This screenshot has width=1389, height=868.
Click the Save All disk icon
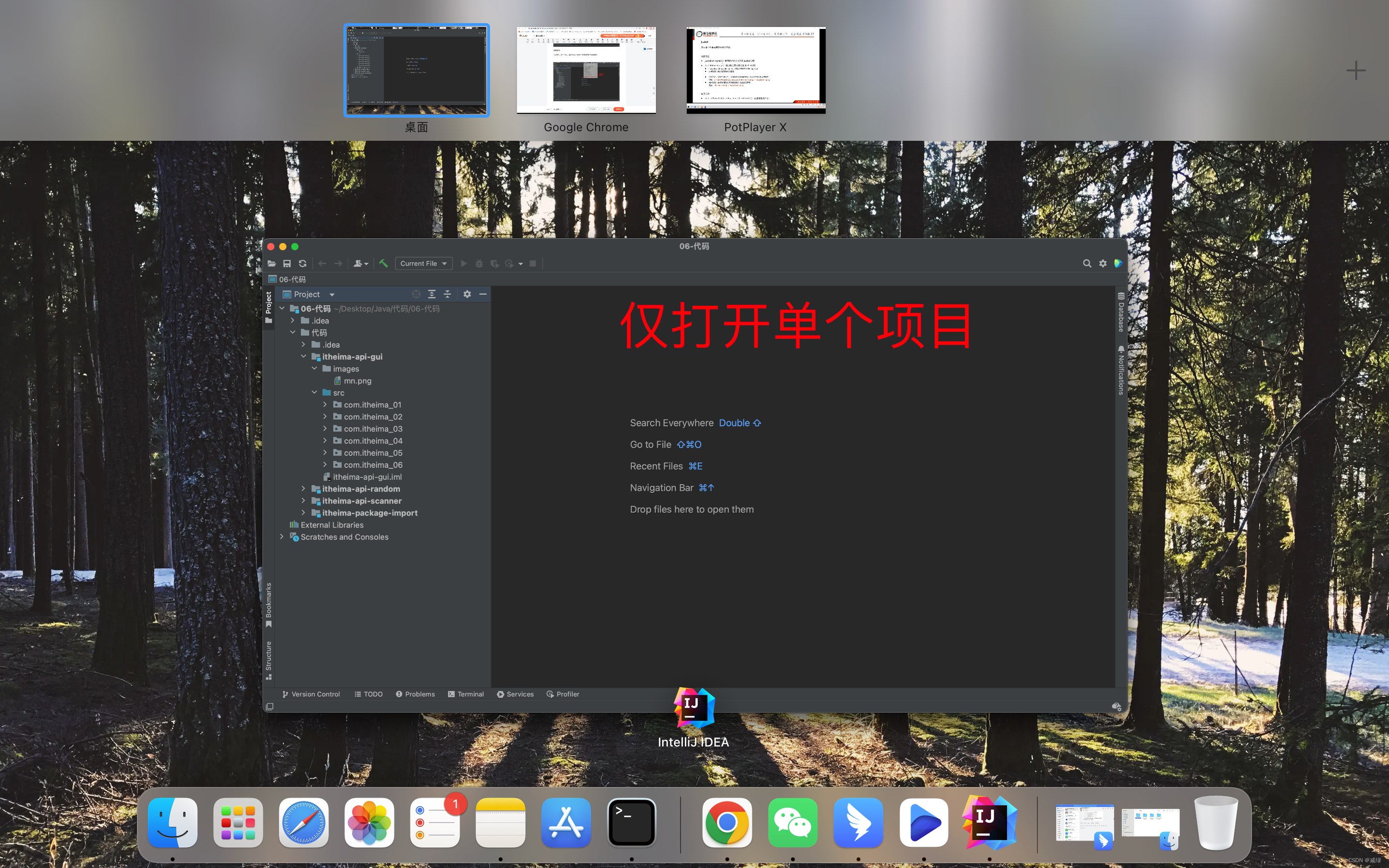pos(287,263)
